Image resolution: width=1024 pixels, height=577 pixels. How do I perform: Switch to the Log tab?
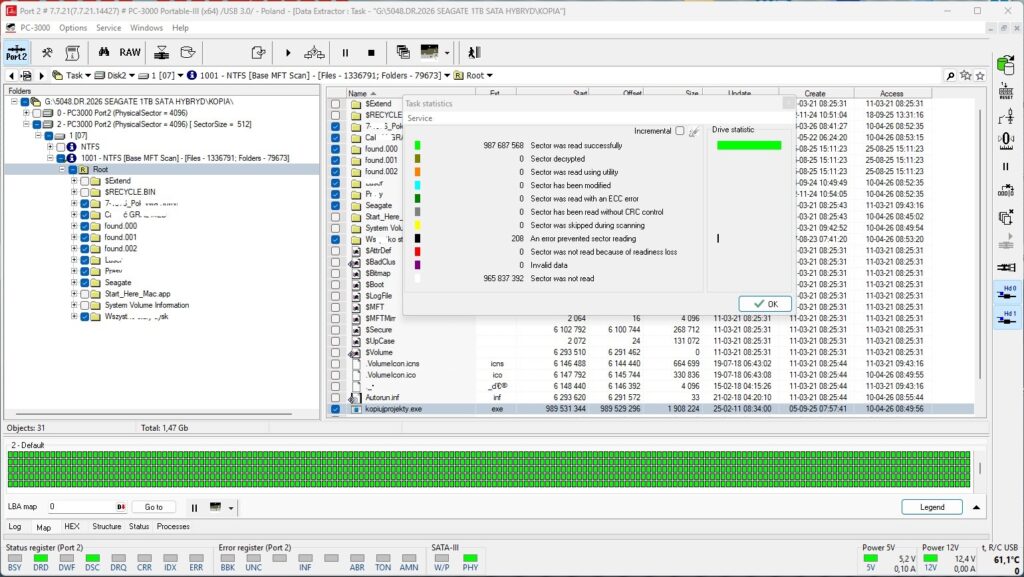point(14,526)
